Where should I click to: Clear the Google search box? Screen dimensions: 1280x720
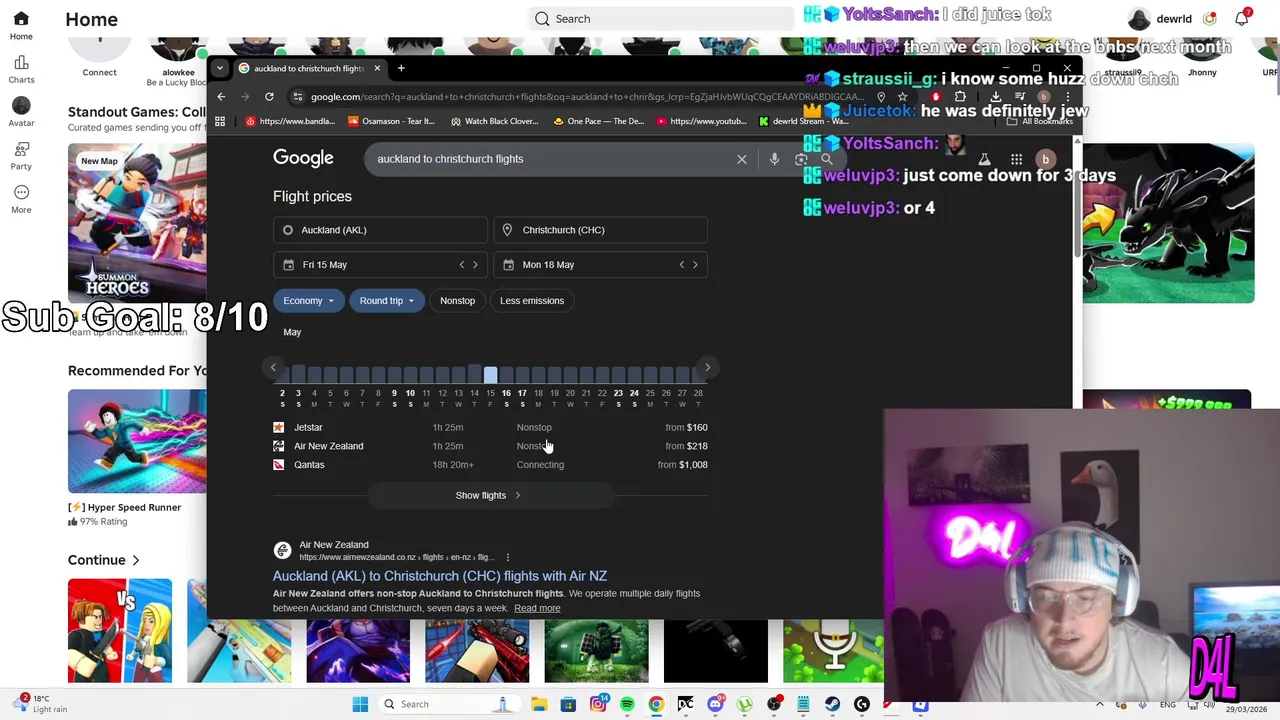pos(742,159)
